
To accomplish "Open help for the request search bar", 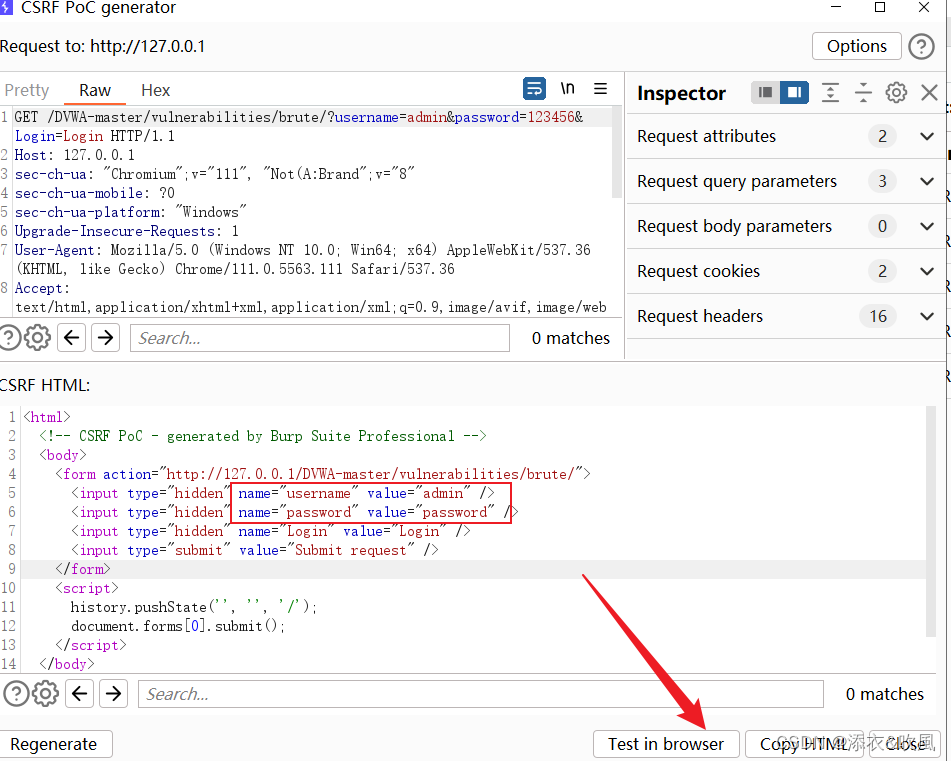I will coord(9,338).
